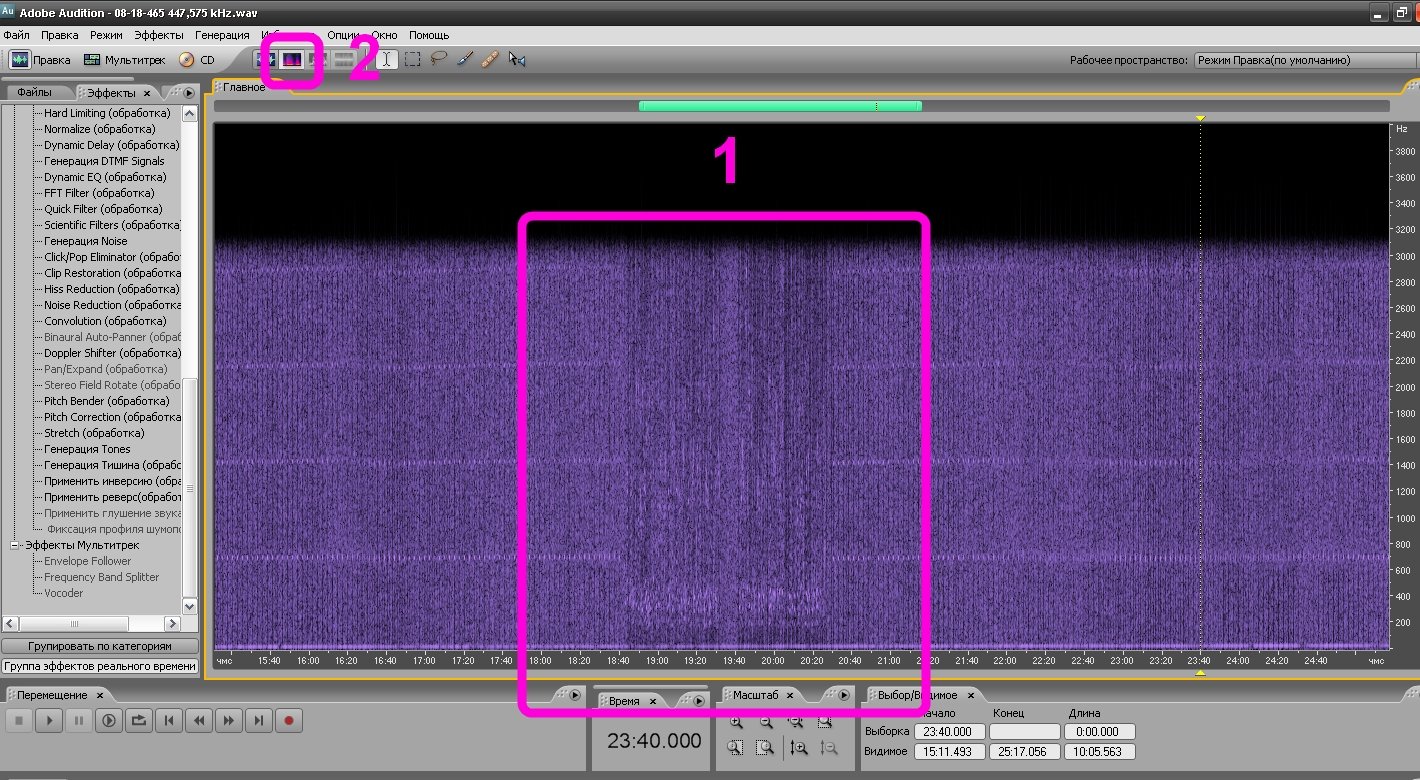Click the yellow playhead marker atop the display
Viewport: 1420px width, 780px height.
[1200, 119]
